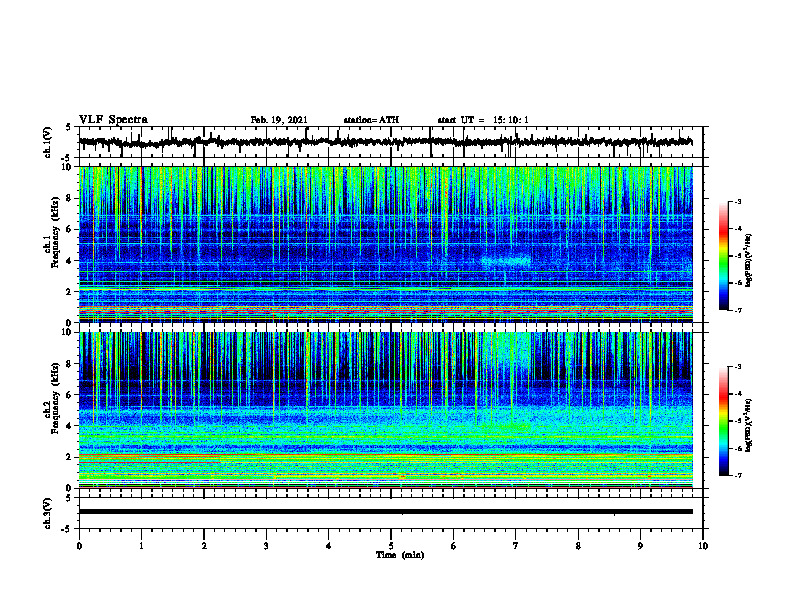This screenshot has width=792, height=612.
Task: Click time axis tick label "7"
Action: point(516,546)
